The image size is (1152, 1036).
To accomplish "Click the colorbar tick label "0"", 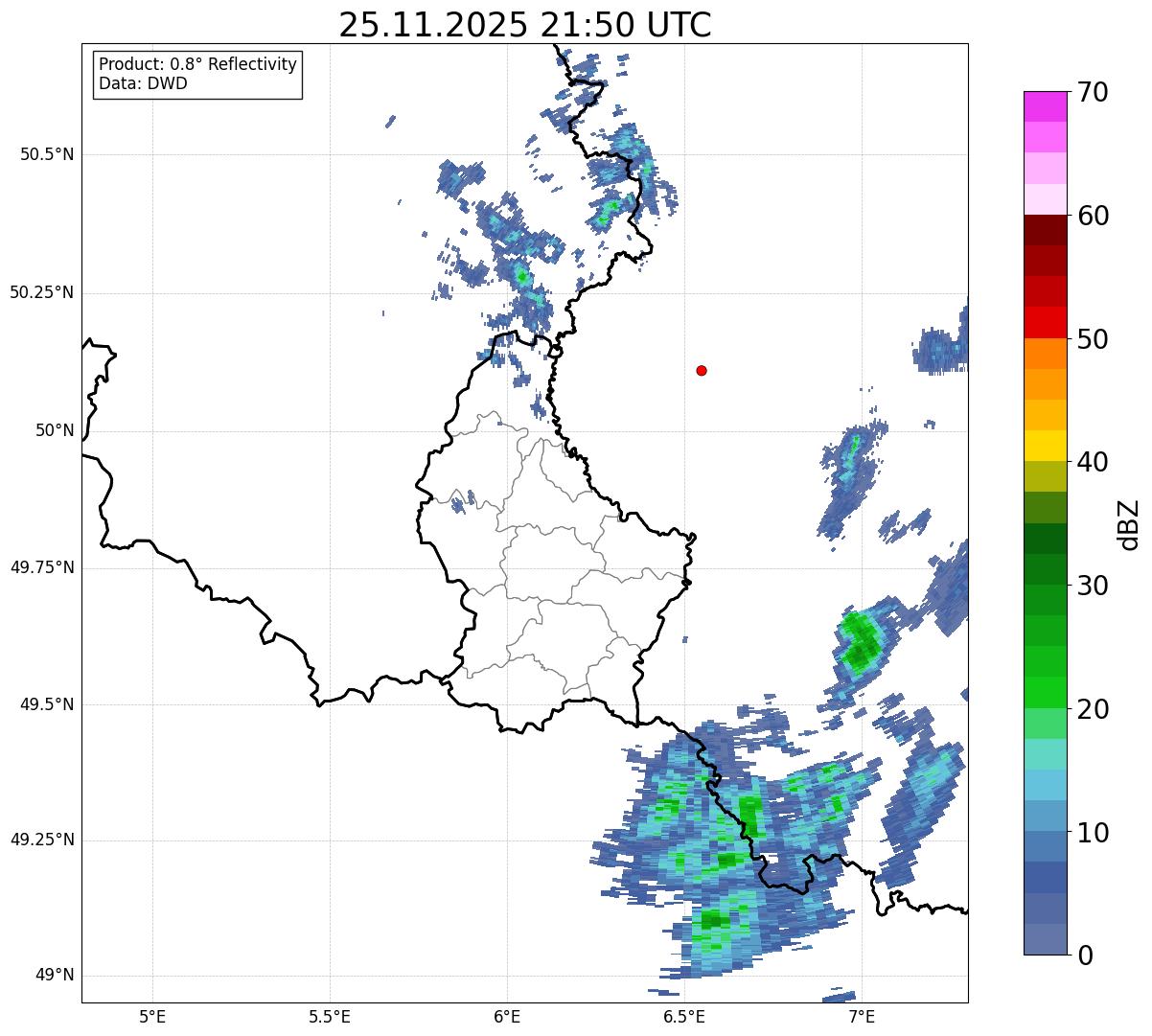I will tap(1085, 955).
